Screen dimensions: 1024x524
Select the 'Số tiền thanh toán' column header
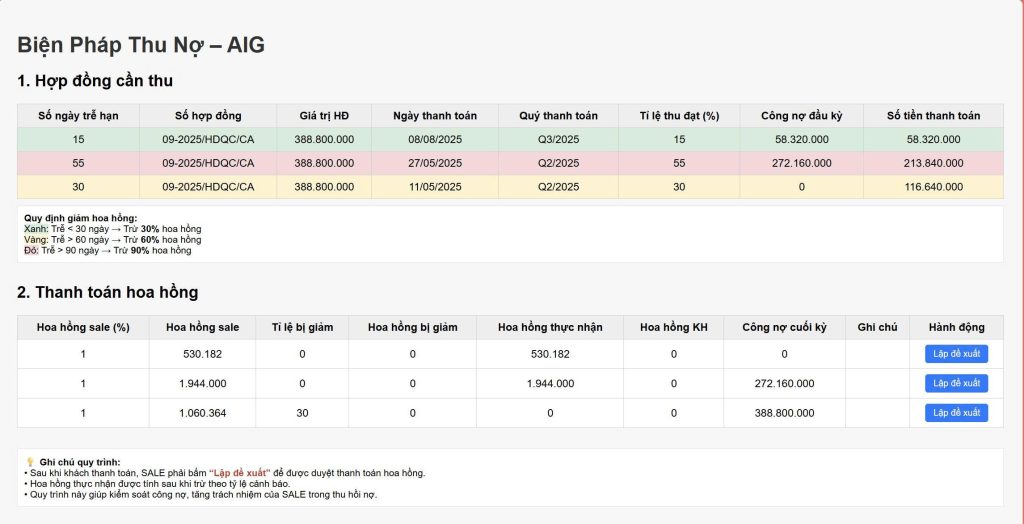click(933, 116)
